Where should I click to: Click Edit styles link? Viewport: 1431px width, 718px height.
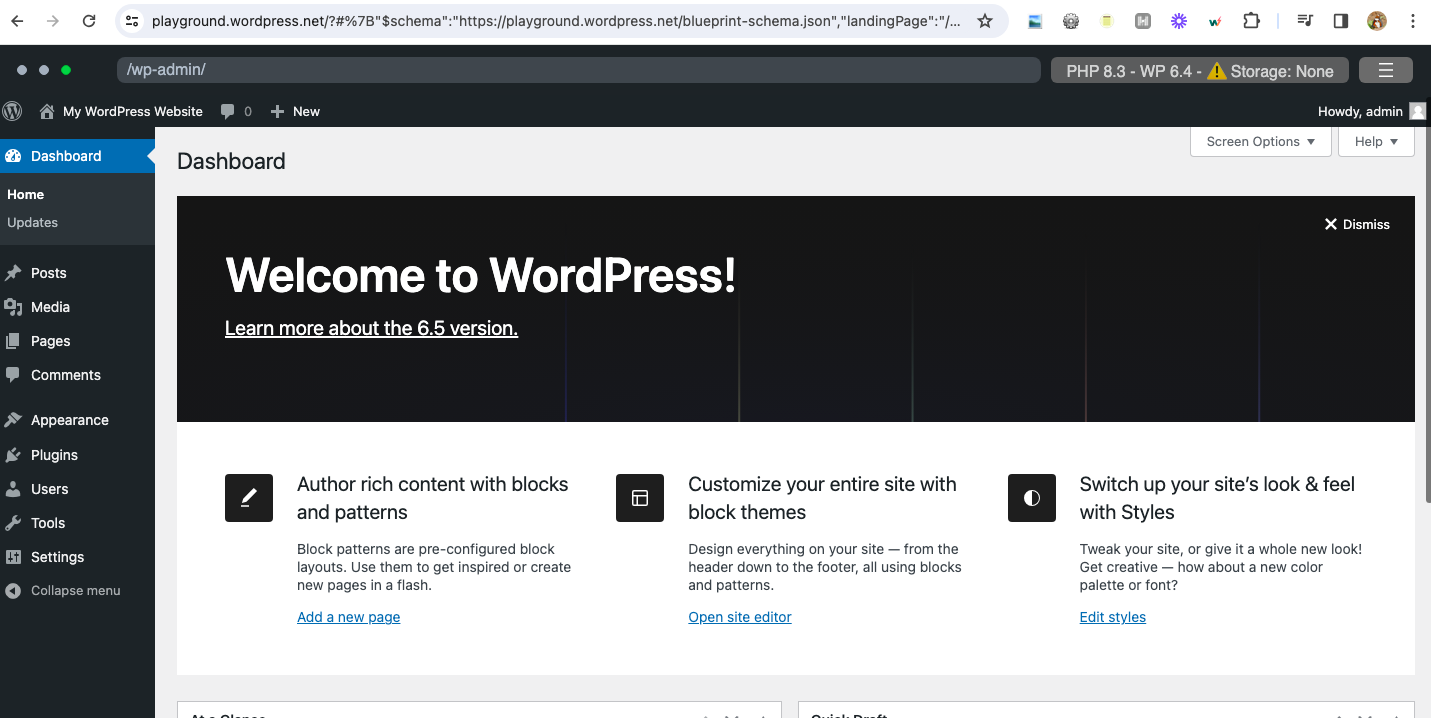pos(1113,617)
